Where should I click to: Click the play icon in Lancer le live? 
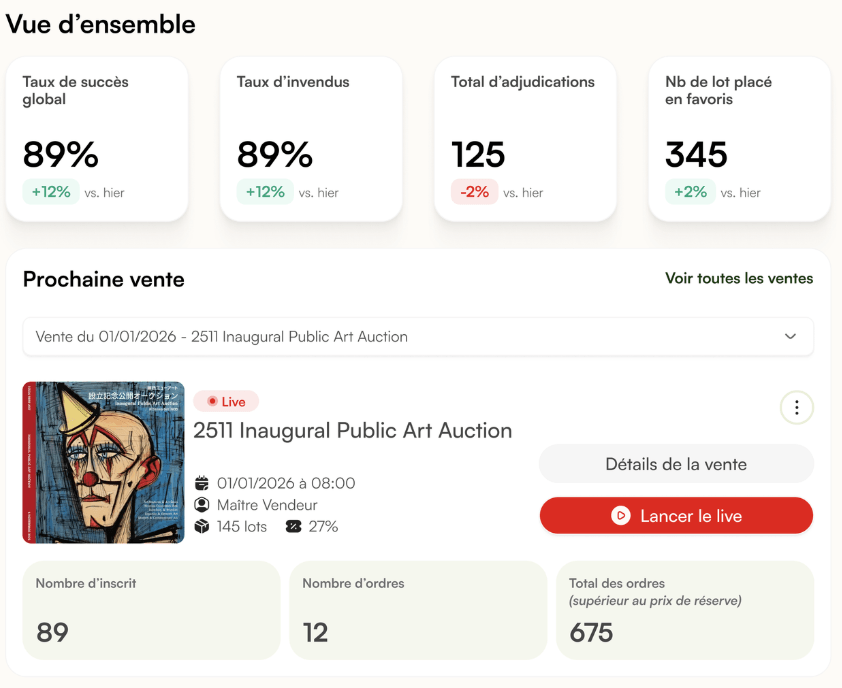621,516
